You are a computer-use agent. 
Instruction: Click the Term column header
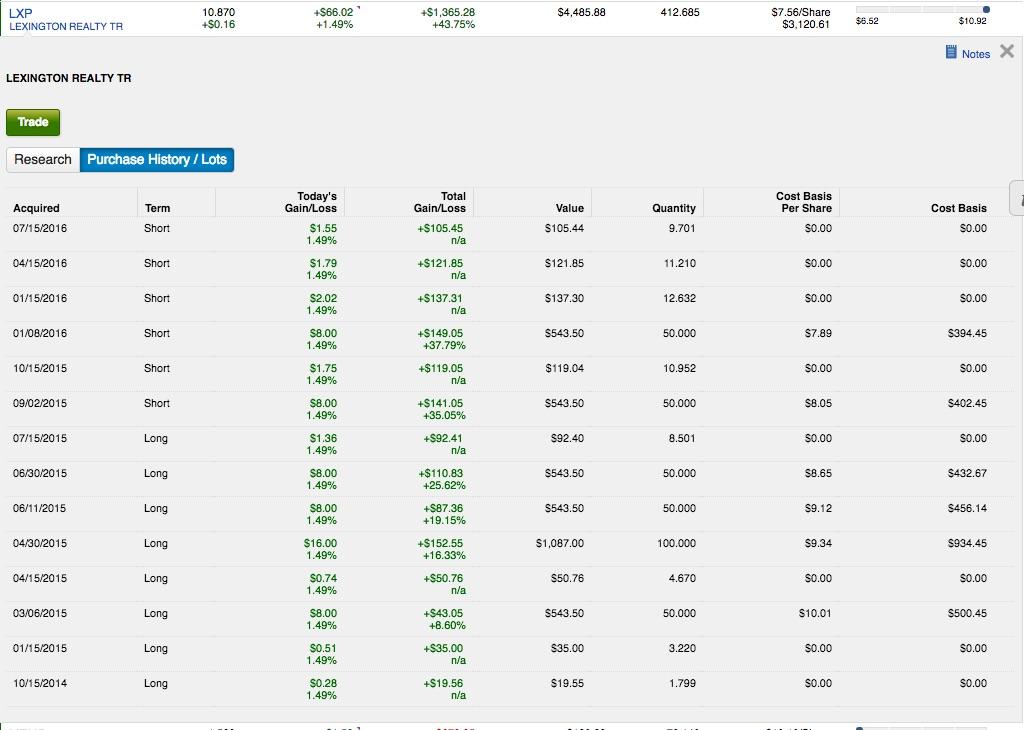coord(157,208)
